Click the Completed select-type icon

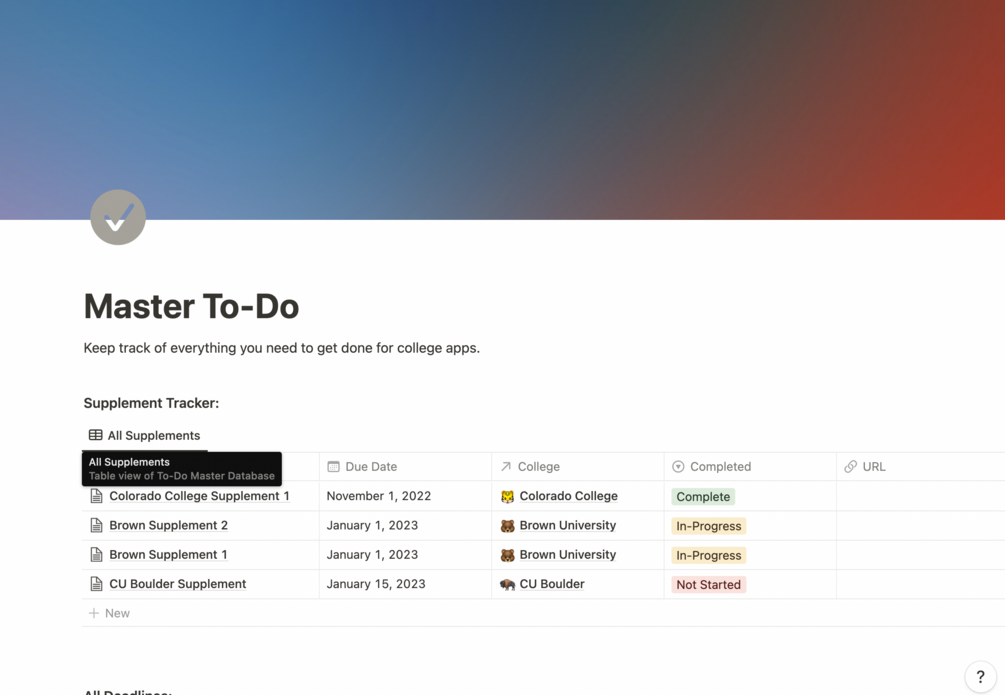tap(678, 467)
